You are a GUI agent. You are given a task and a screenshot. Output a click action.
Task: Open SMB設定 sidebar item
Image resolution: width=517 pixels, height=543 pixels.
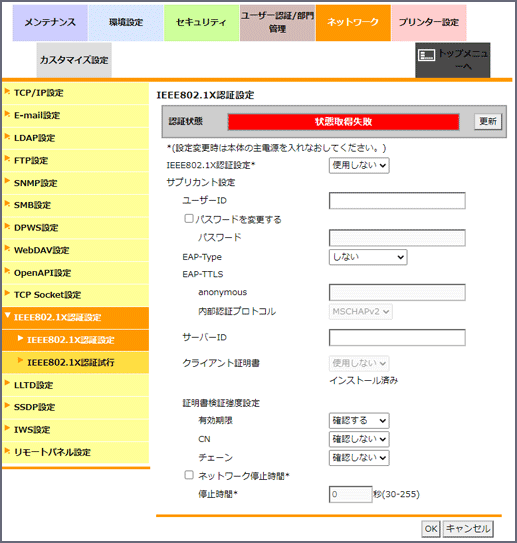coord(75,205)
